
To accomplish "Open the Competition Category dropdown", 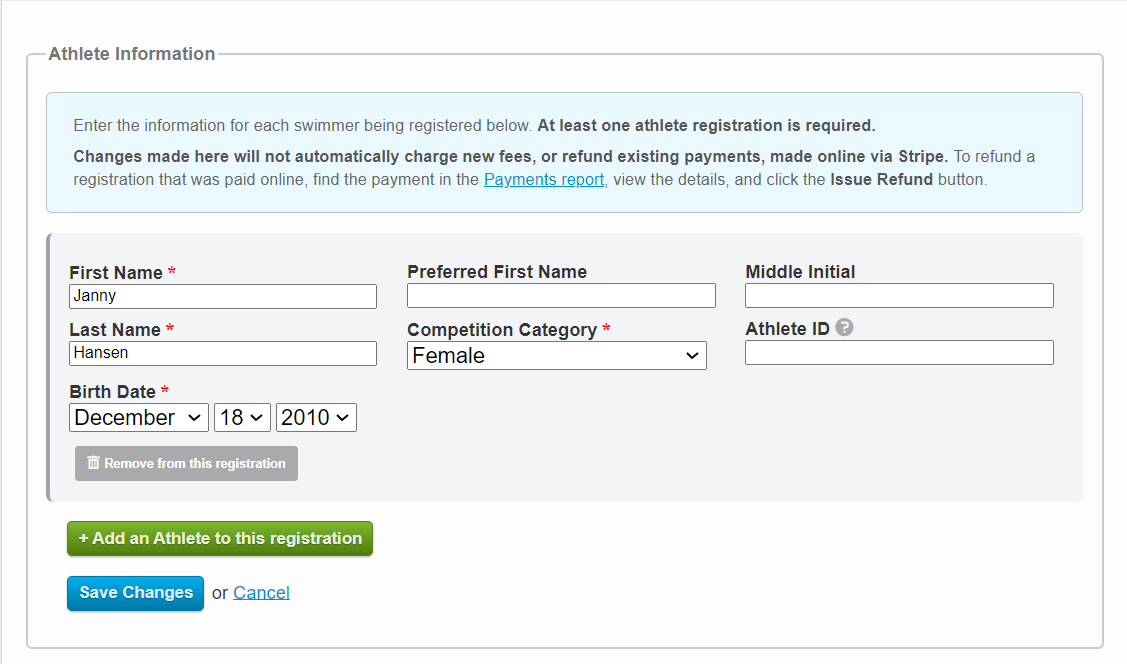I will pos(556,355).
